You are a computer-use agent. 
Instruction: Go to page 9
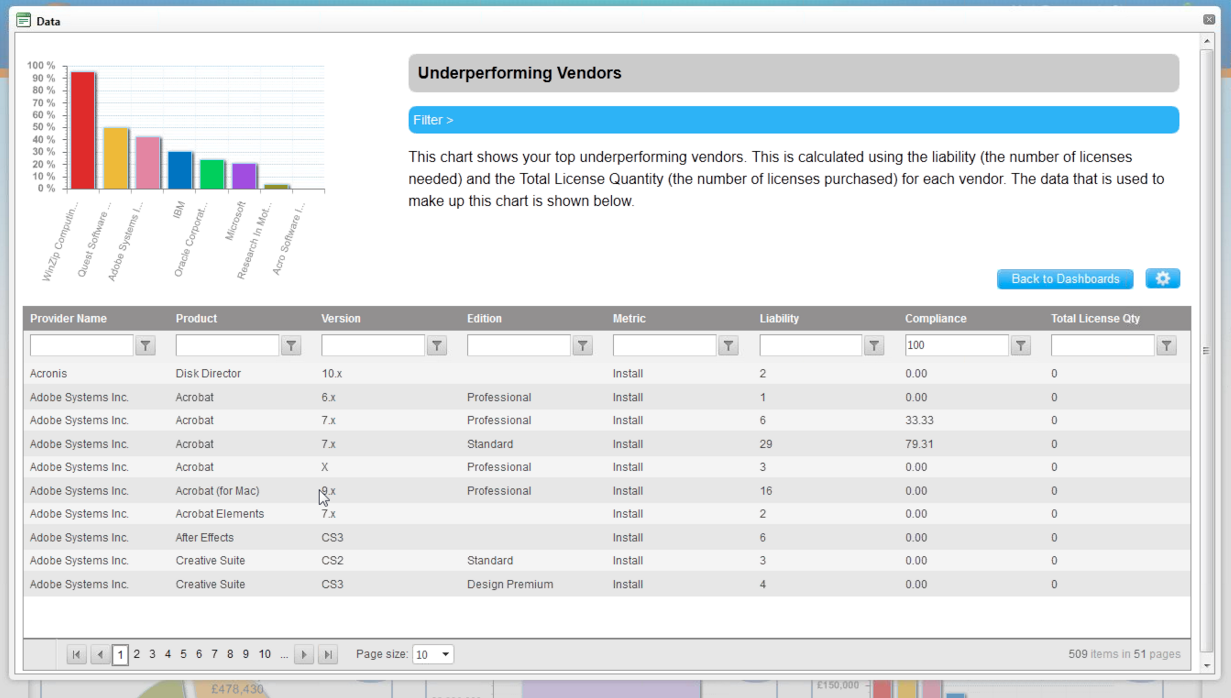click(x=245, y=654)
